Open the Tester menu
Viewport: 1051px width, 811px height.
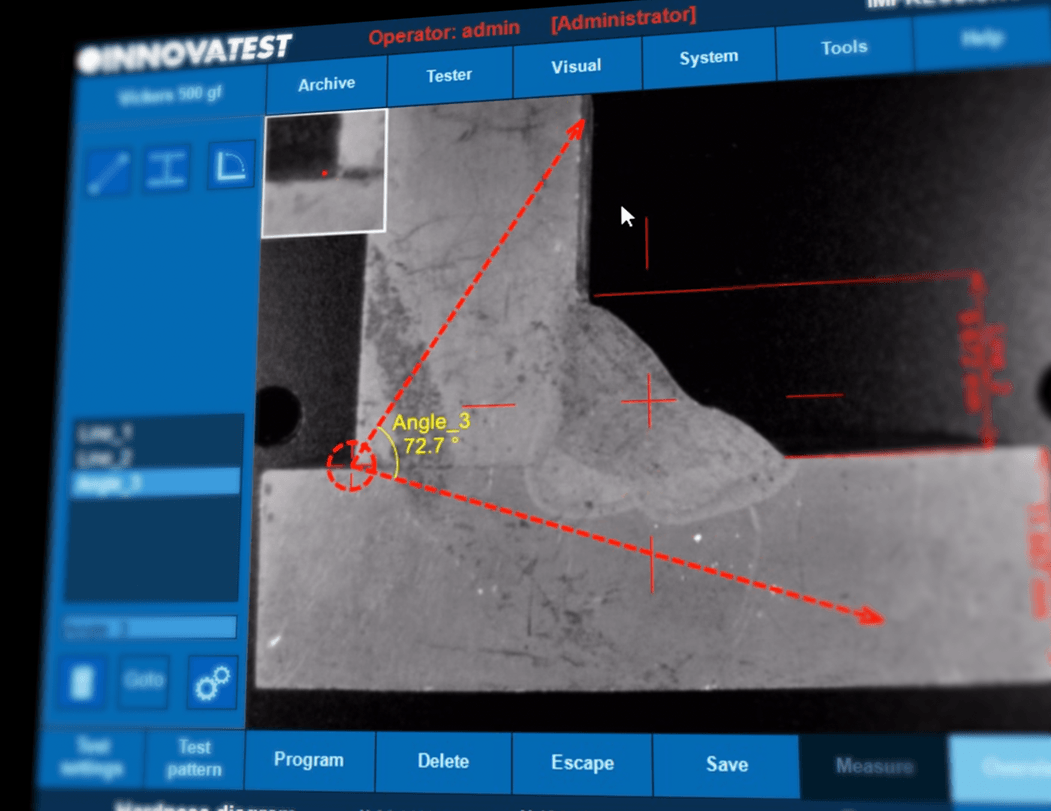[449, 75]
